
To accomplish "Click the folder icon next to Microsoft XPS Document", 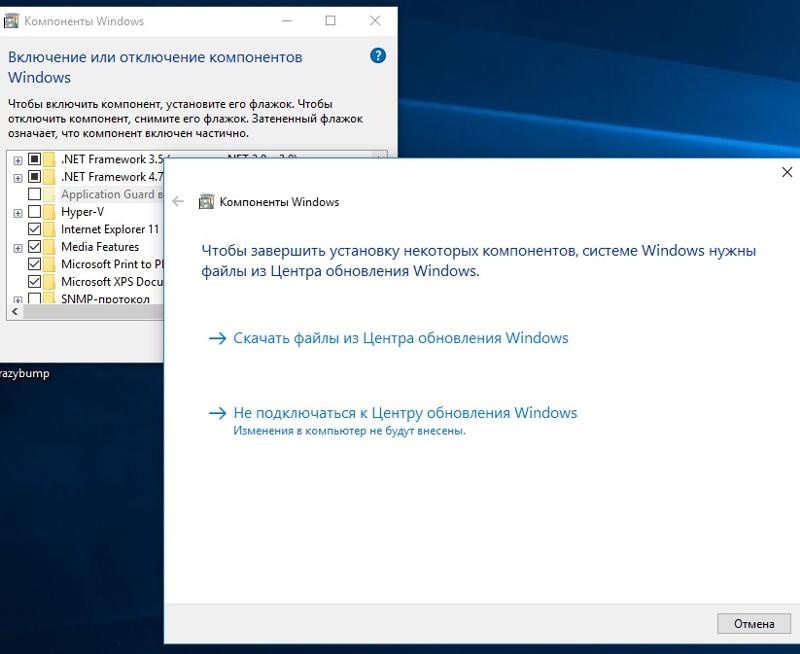I will pyautogui.click(x=49, y=282).
